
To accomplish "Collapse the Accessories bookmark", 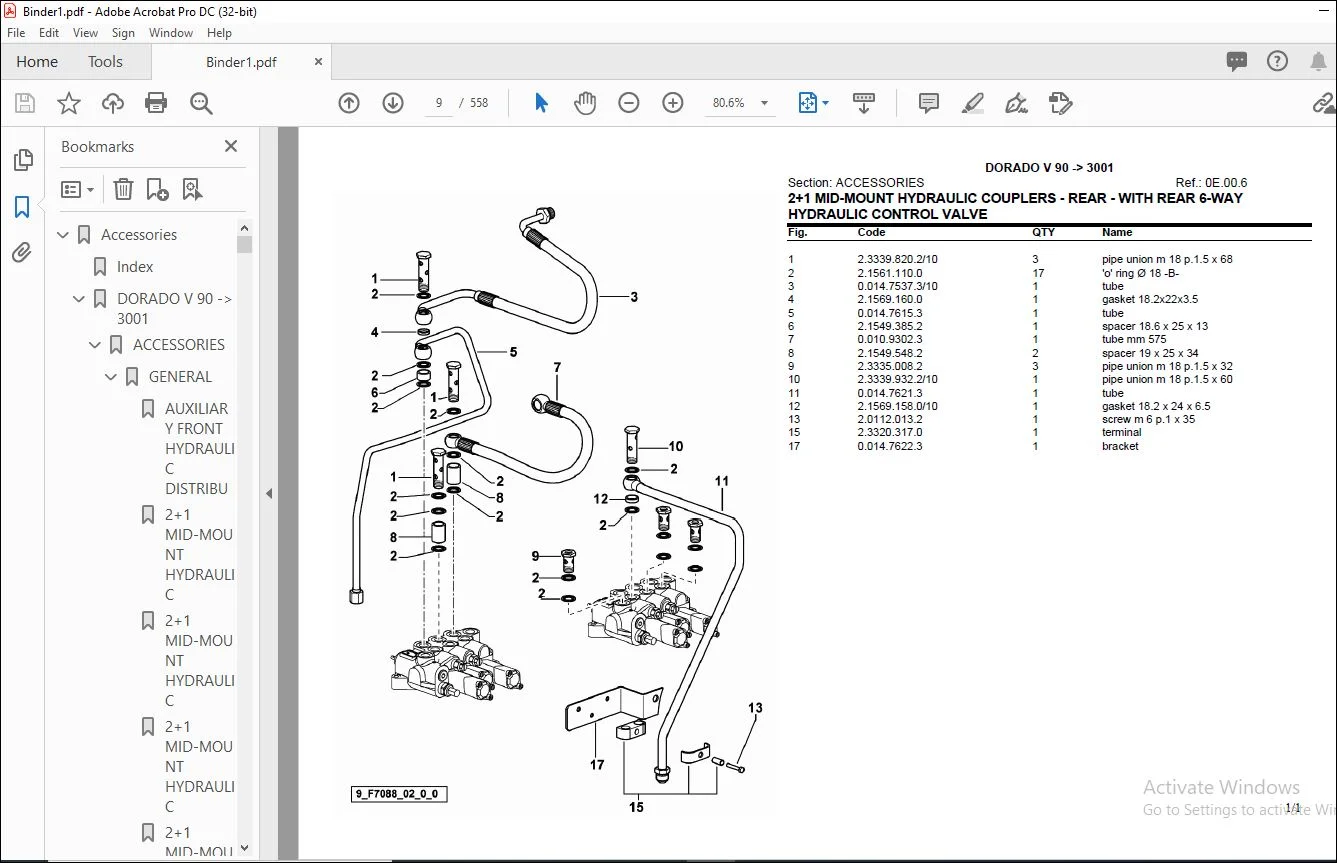I will coord(64,235).
